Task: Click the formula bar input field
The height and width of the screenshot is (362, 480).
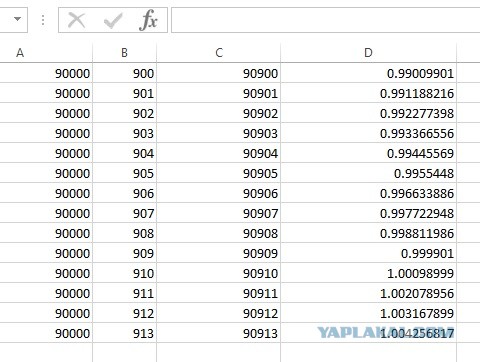Action: (326, 20)
